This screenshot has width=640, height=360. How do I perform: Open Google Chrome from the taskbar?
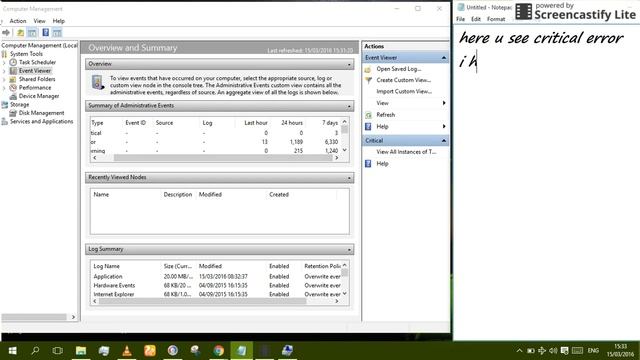[x=218, y=350]
